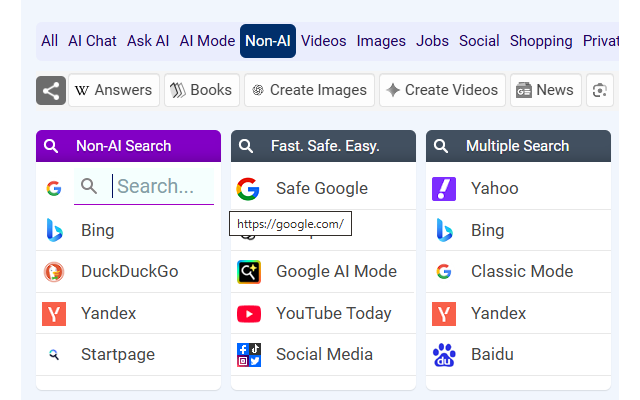Screen dimensions: 640x400
Task: Click the magnifier icon inside search field
Action: point(89,186)
